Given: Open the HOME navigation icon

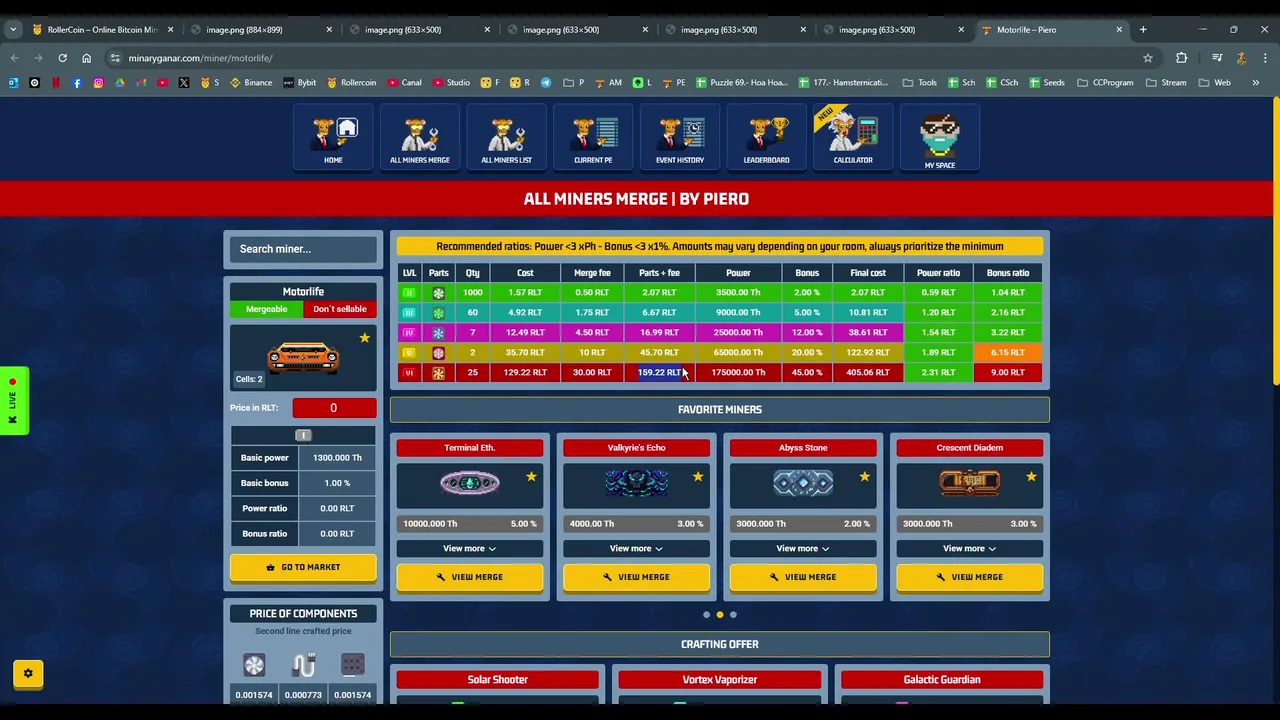Looking at the screenshot, I should coord(333,137).
